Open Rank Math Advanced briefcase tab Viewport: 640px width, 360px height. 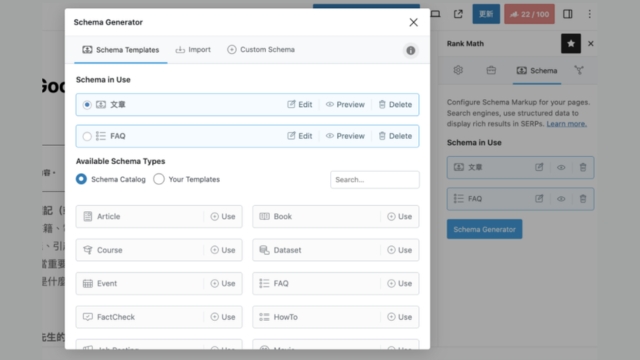tap(491, 70)
